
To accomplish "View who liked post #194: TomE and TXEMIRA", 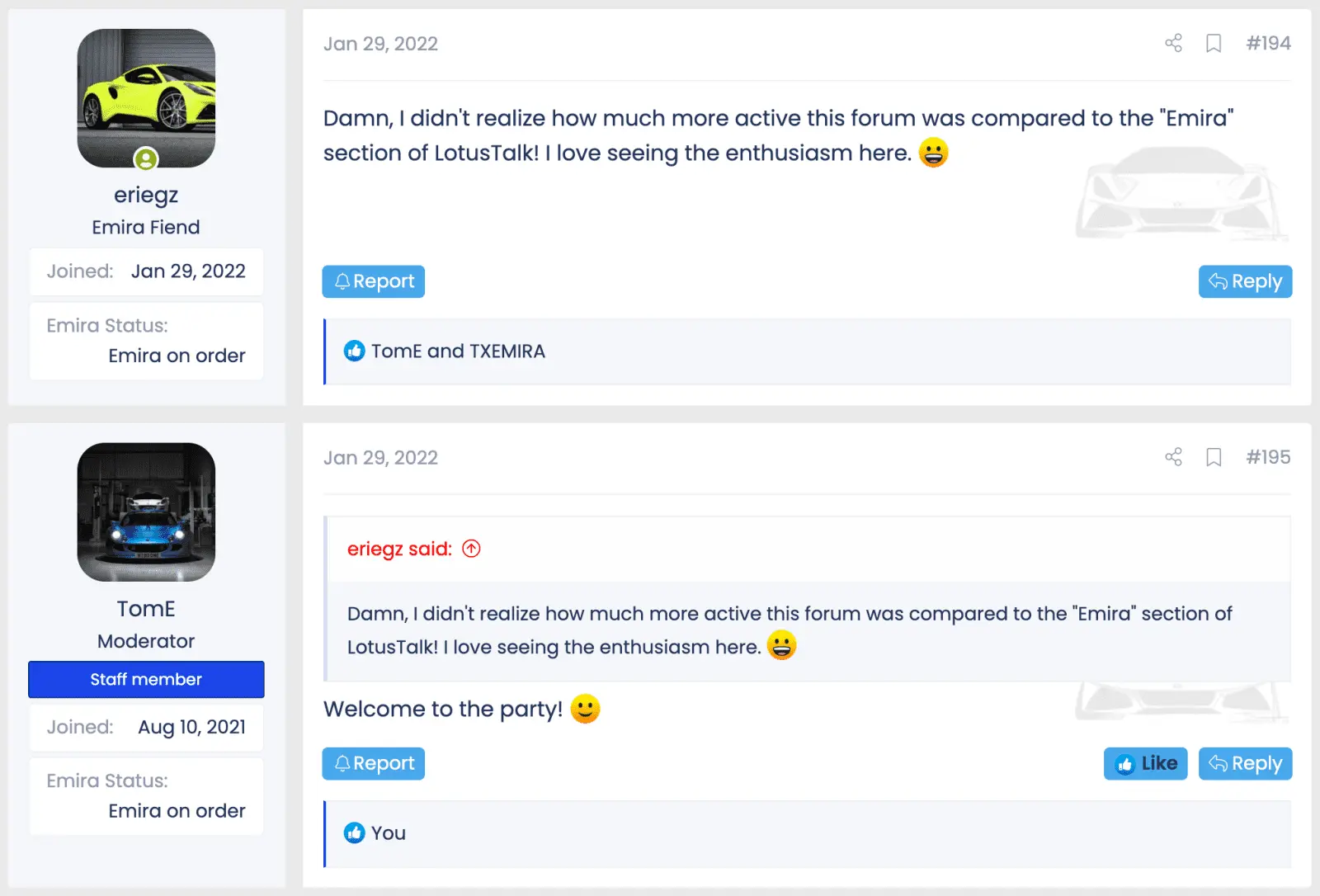I will point(458,351).
